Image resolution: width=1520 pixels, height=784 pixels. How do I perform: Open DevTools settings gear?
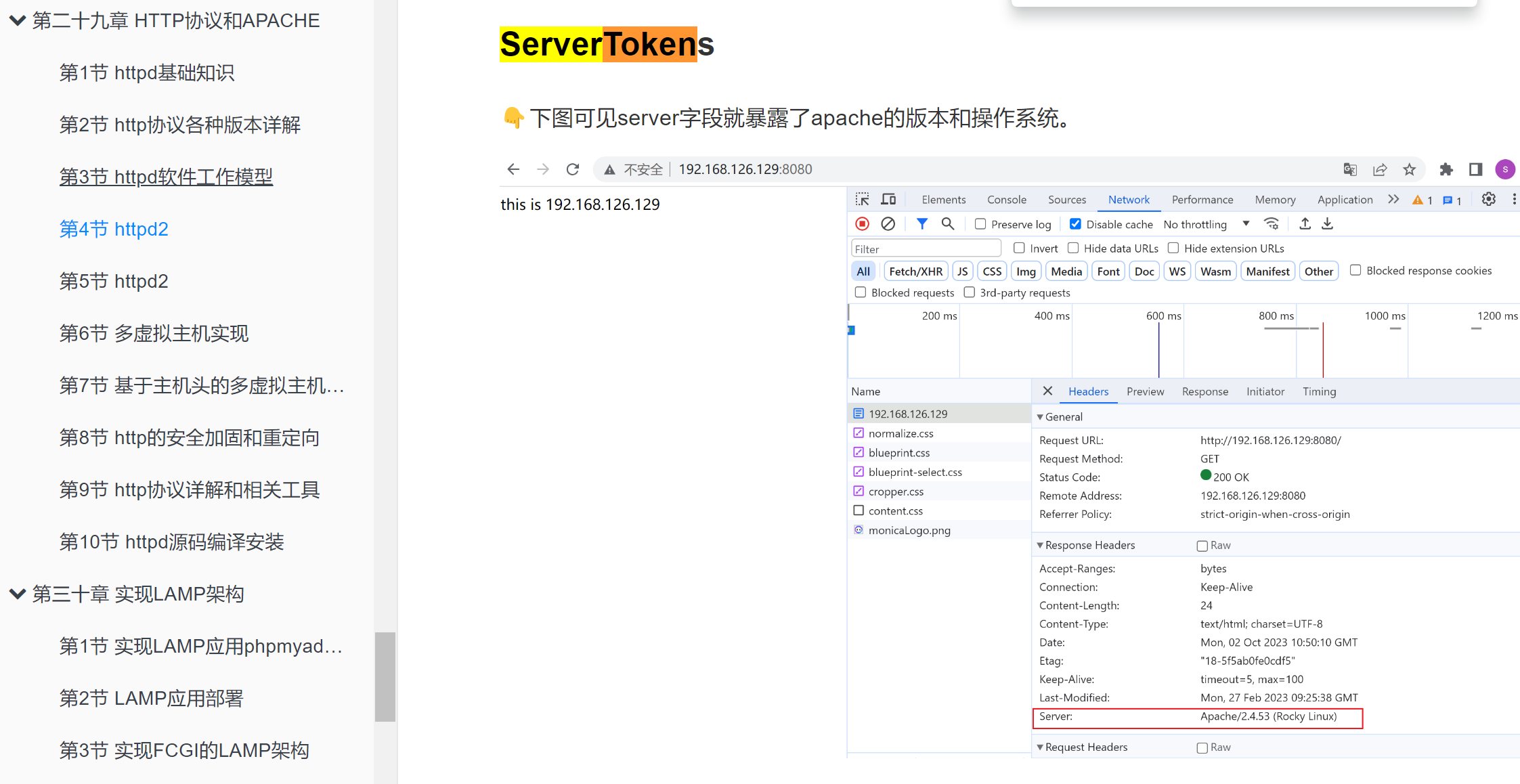[1488, 200]
